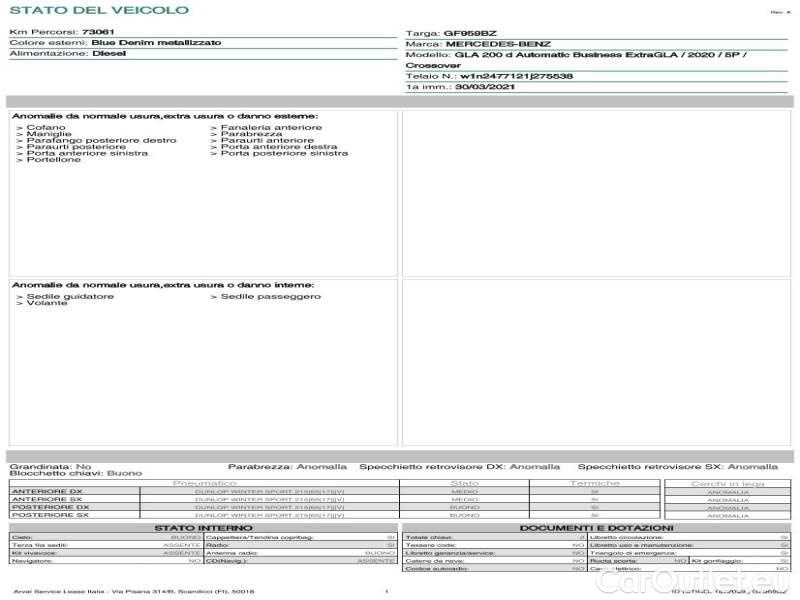Select the "Catena da neve:" label
The image size is (800, 600).
pyautogui.click(x=435, y=561)
